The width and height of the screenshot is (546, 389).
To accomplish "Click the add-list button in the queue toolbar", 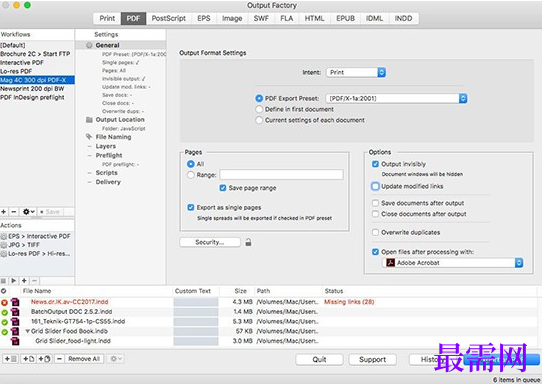I will (10, 359).
